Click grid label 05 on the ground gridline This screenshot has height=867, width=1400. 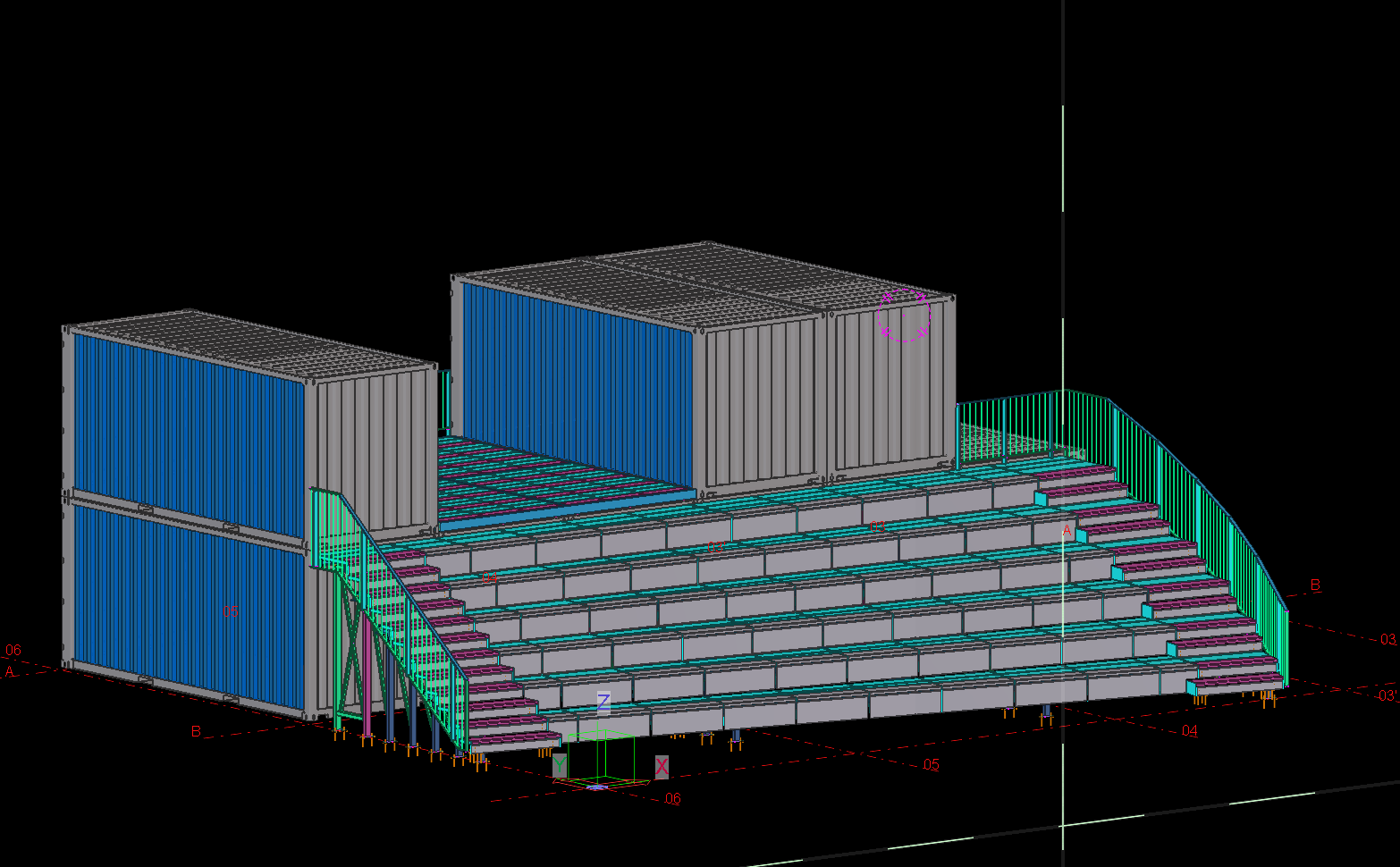[932, 765]
